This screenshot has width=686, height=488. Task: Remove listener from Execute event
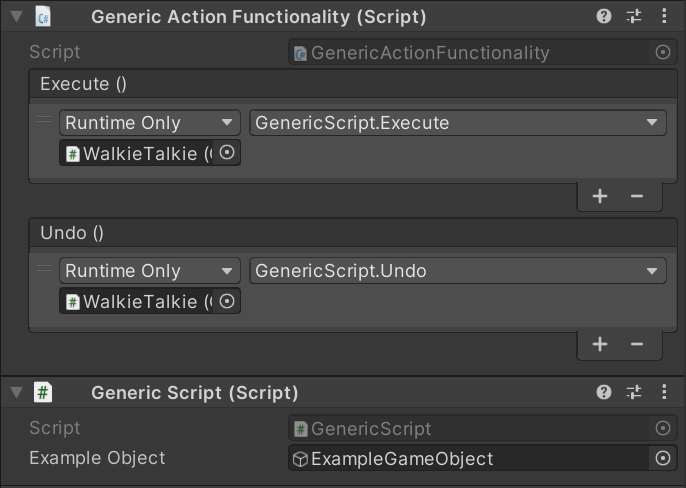click(637, 196)
